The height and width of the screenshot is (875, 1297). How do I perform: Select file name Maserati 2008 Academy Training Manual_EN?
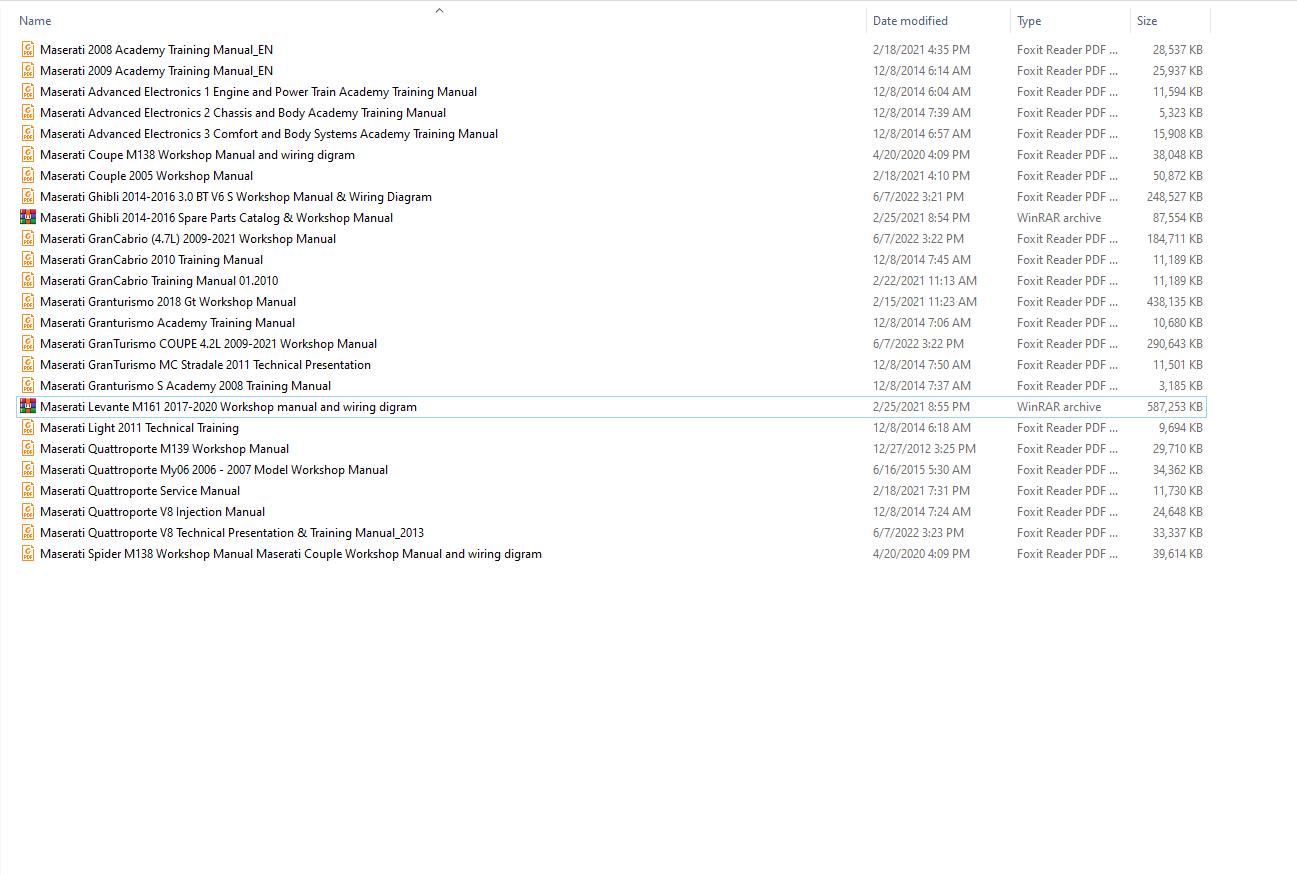156,49
